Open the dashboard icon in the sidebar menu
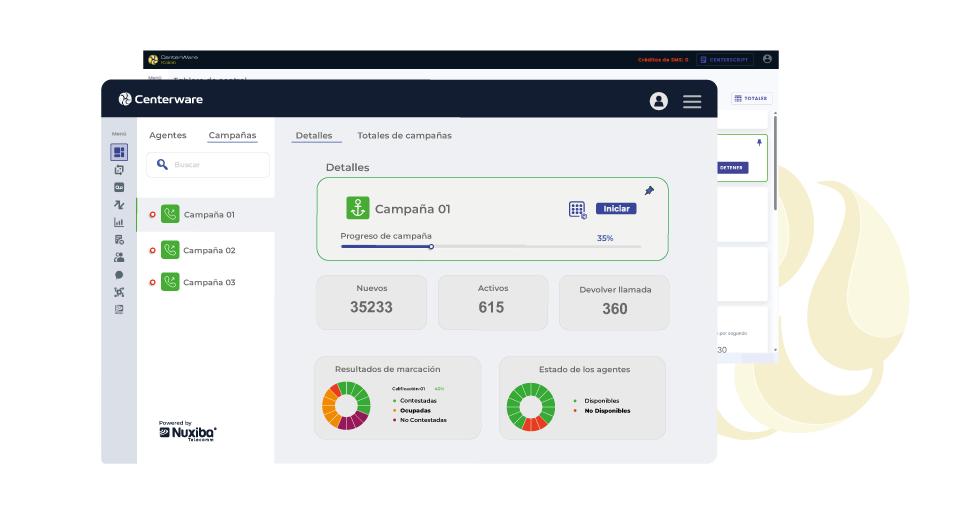Image resolution: width=978 pixels, height=526 pixels. click(119, 152)
